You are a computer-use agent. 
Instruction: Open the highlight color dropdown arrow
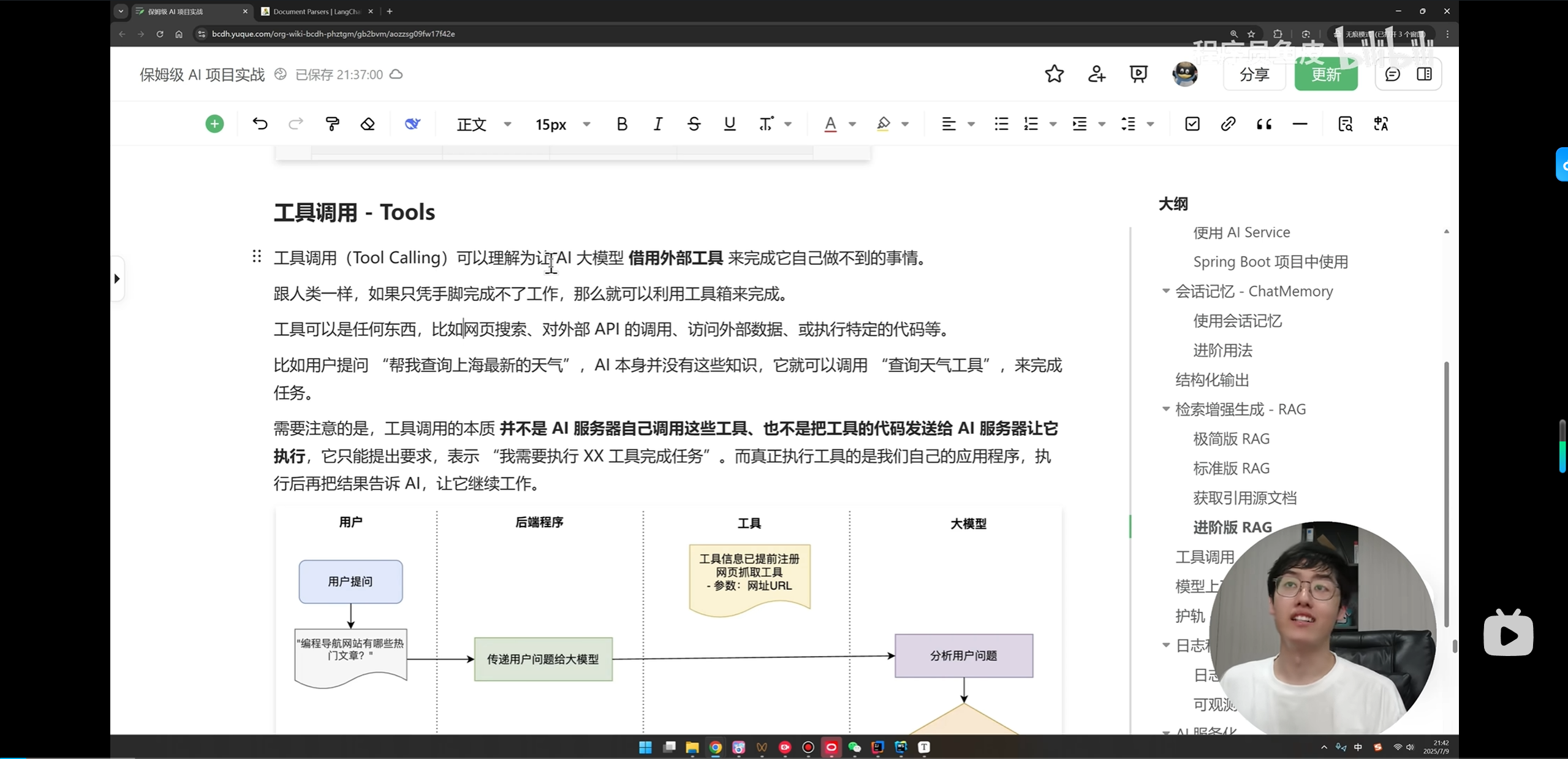905,124
